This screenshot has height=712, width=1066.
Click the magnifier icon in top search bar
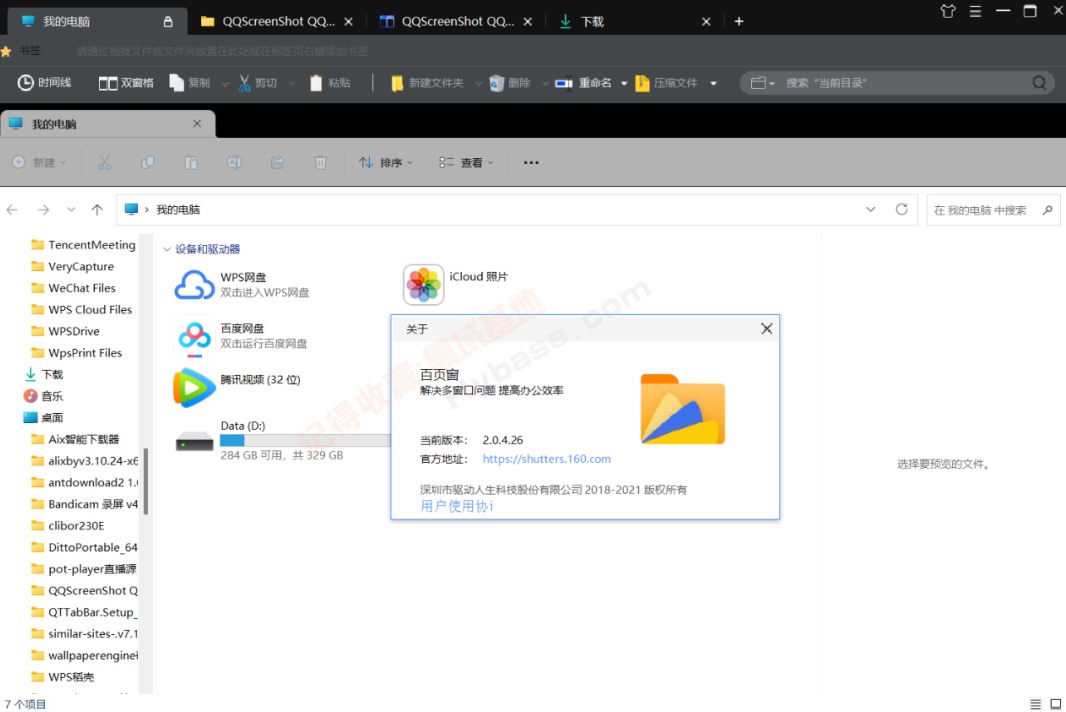pyautogui.click(x=1039, y=82)
